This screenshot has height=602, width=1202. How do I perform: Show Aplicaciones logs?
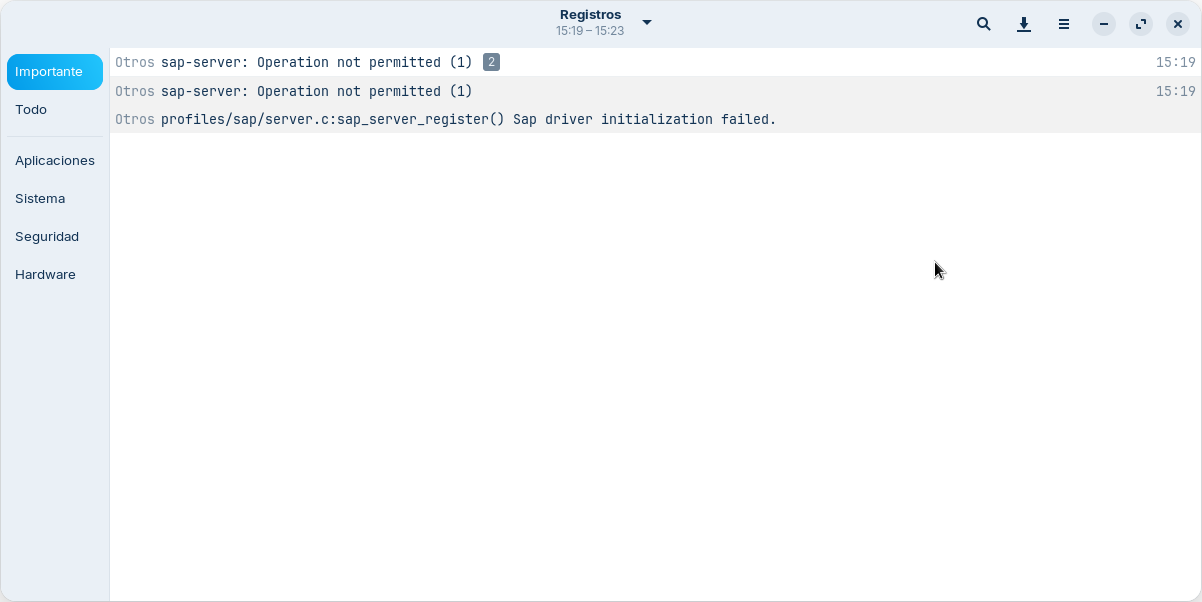tap(55, 161)
